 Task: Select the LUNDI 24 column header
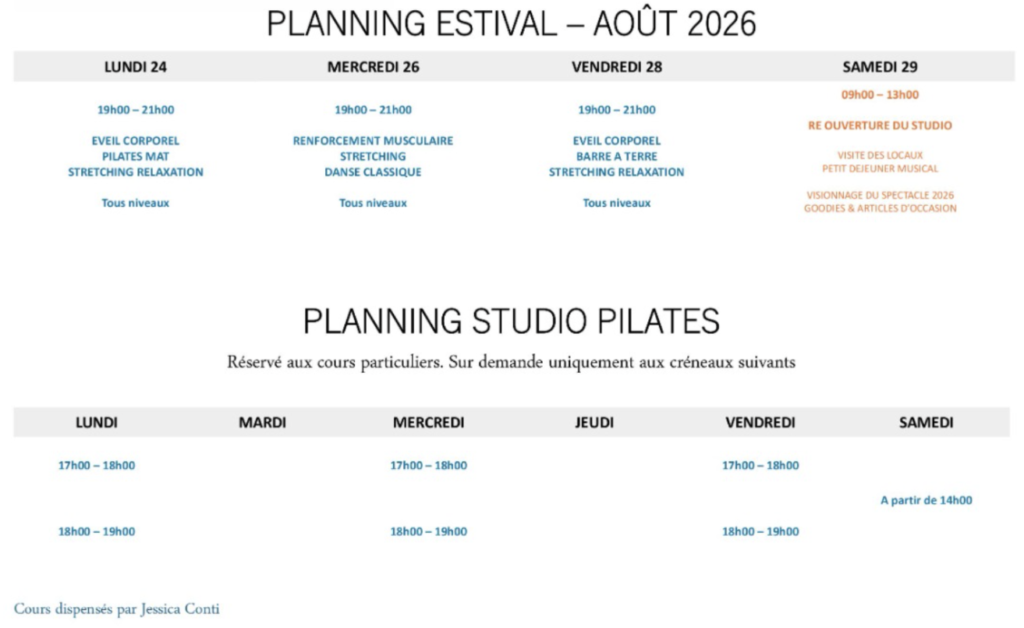(135, 67)
